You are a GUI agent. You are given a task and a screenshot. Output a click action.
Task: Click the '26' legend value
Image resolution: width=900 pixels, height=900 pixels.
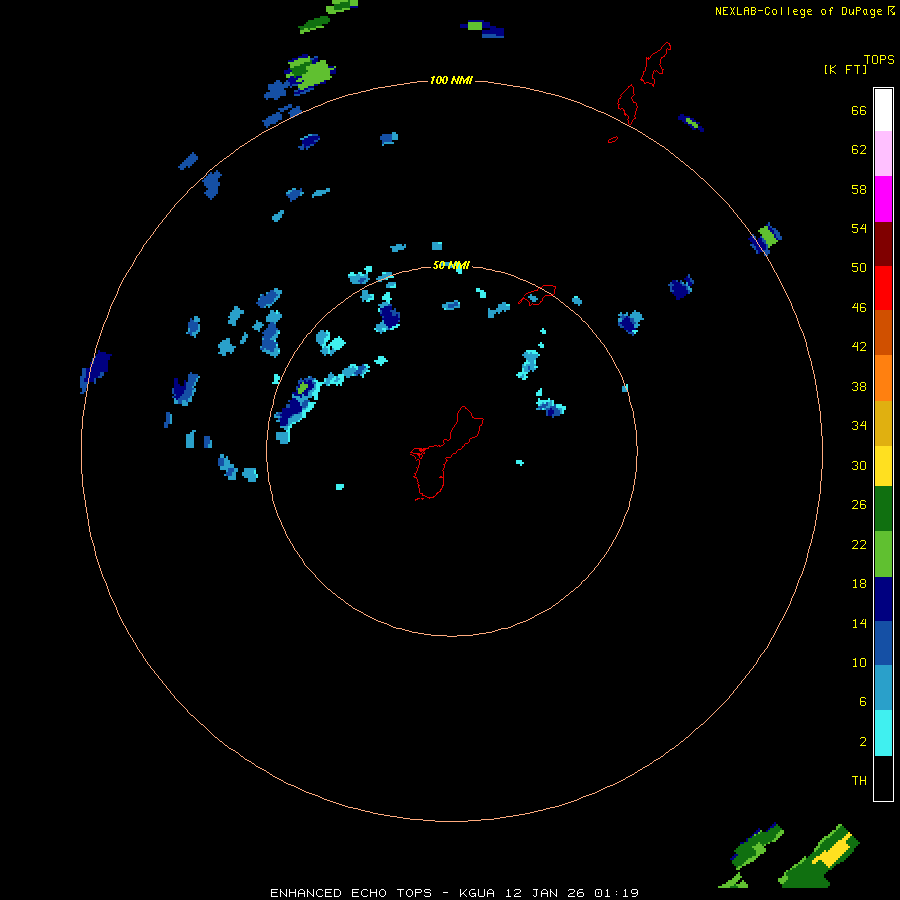click(859, 505)
